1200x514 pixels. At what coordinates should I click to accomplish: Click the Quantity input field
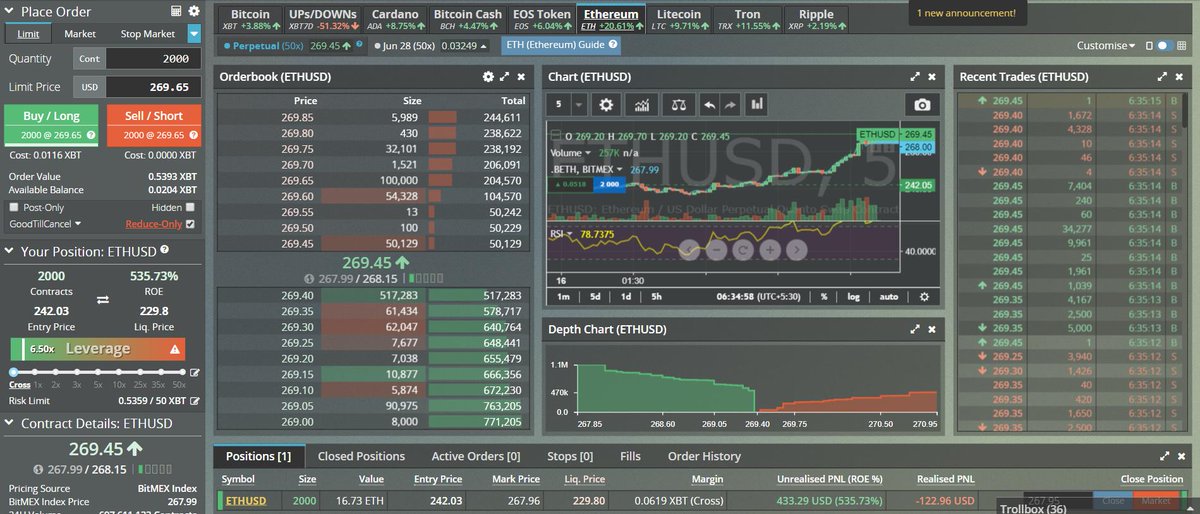pos(153,59)
